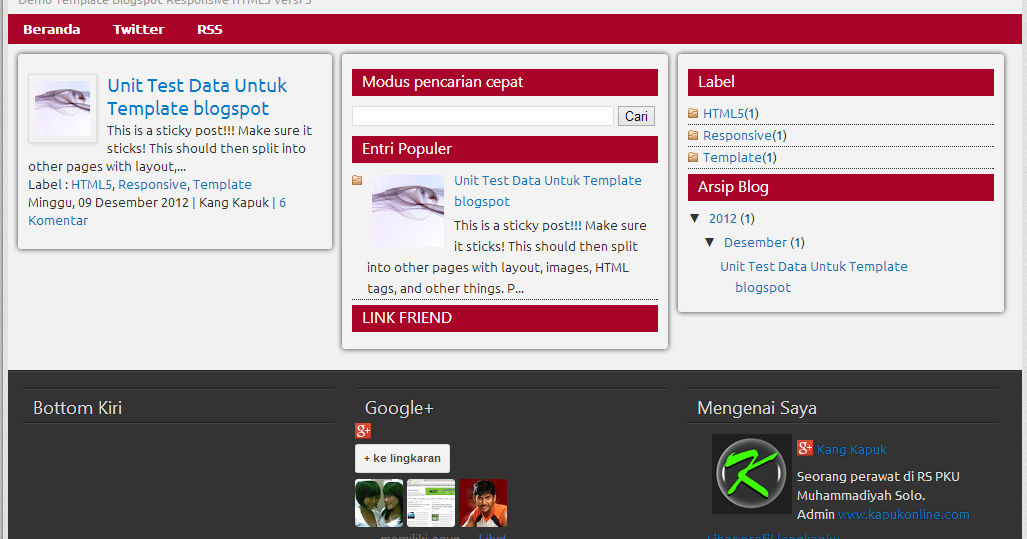1027x539 pixels.
Task: Click folder icon next to HTML5 label
Action: 693,113
